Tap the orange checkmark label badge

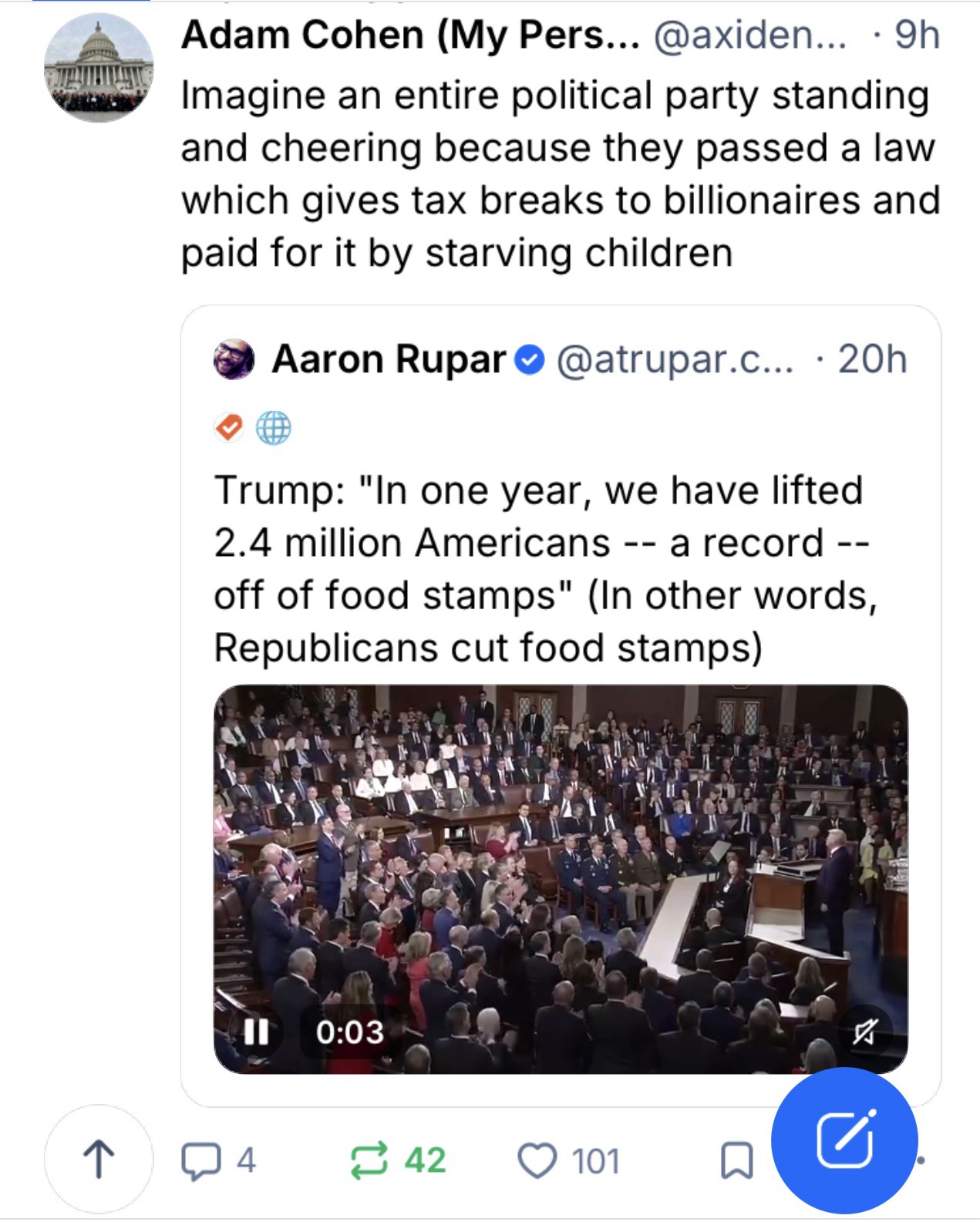[228, 427]
